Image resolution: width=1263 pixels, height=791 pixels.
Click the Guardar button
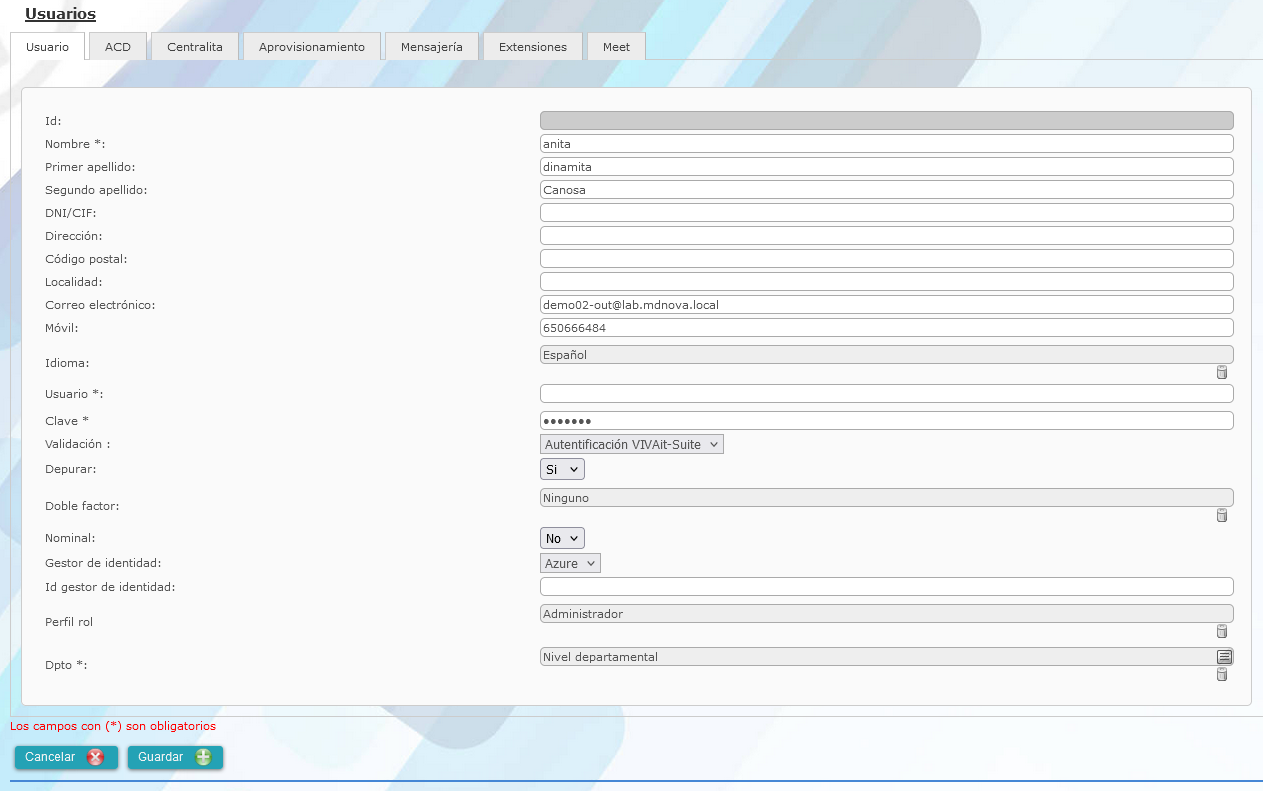point(175,757)
